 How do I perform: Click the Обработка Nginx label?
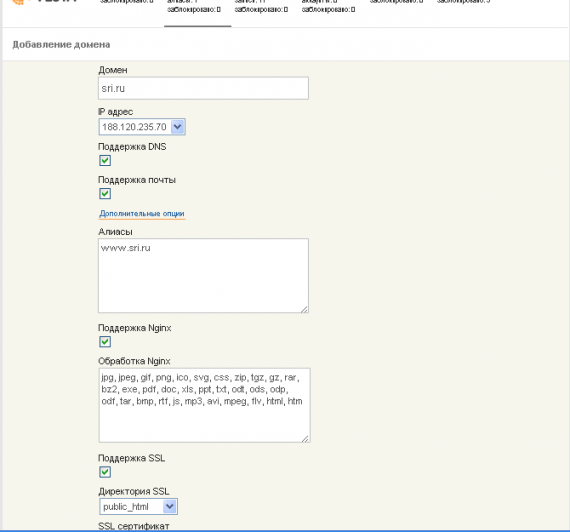[x=134, y=361]
